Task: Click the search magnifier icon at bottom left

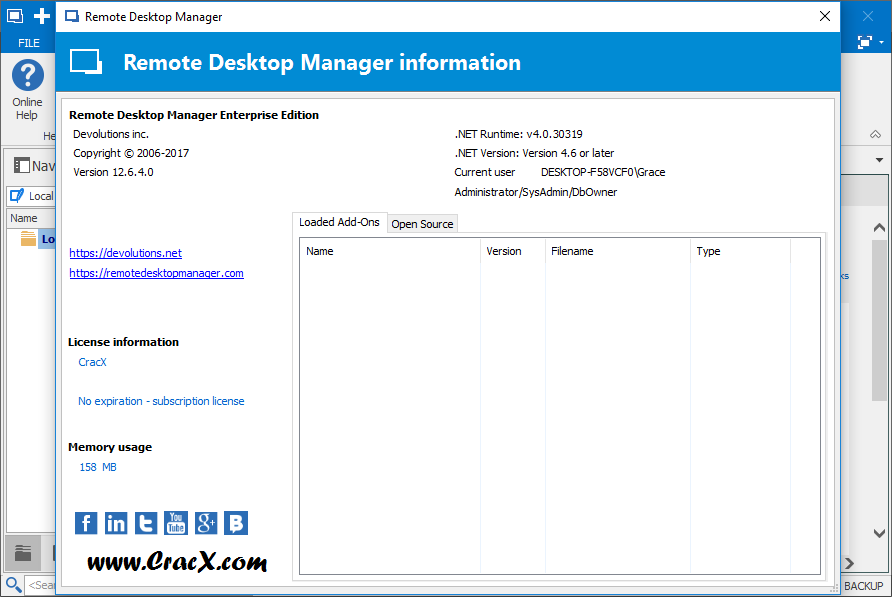Action: (x=13, y=584)
